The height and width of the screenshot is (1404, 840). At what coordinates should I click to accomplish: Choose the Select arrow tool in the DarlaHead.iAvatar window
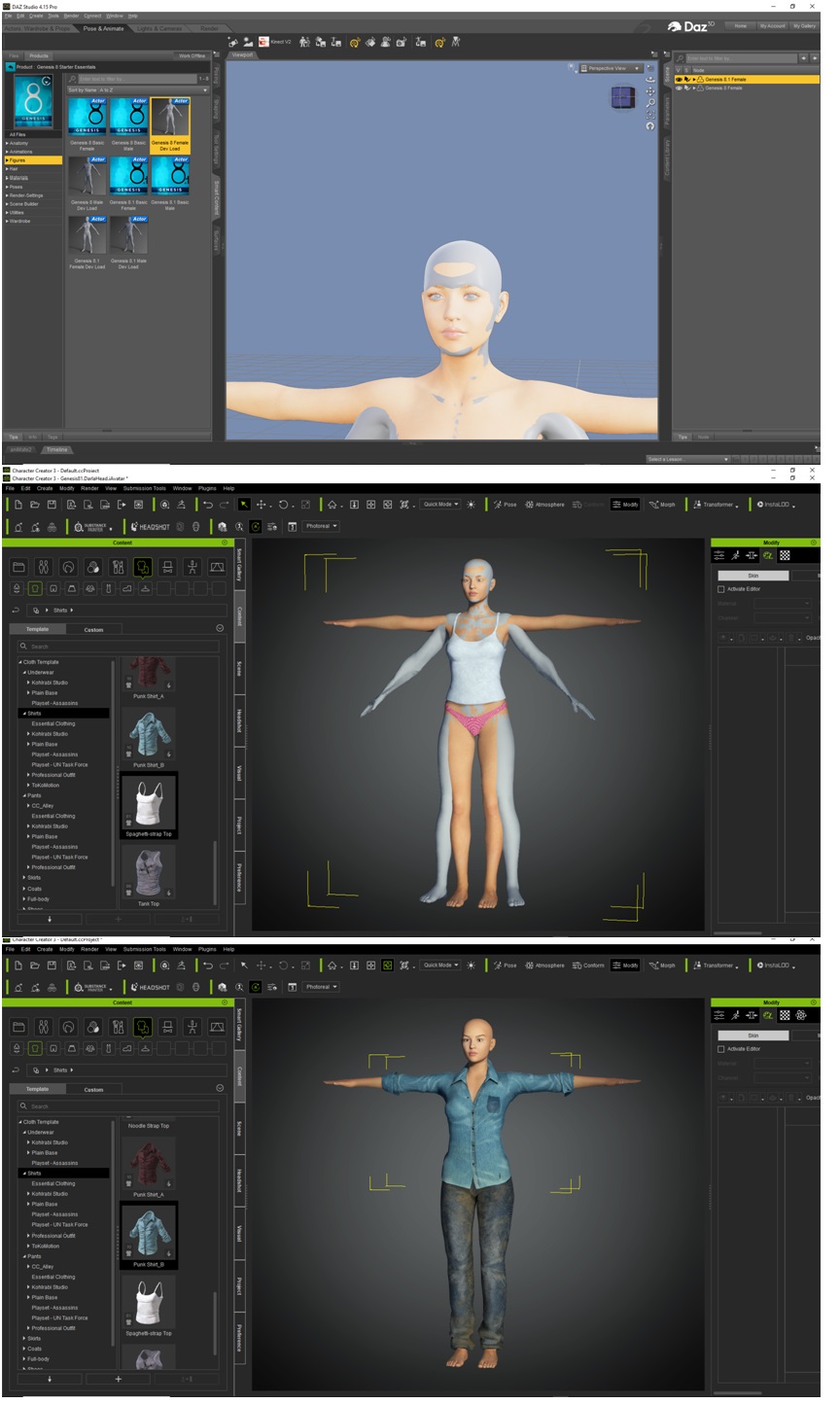[x=244, y=505]
